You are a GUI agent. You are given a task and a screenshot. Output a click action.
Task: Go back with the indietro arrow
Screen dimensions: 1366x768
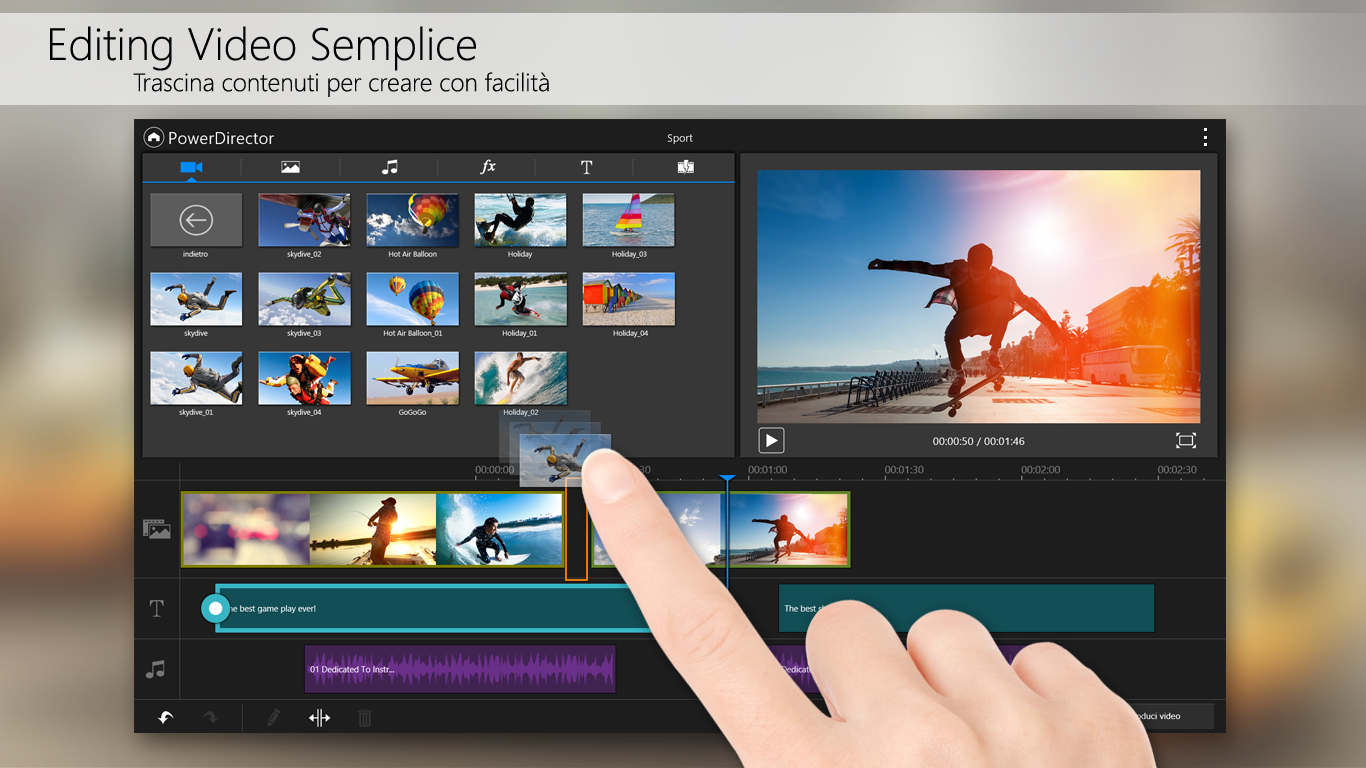tap(196, 220)
